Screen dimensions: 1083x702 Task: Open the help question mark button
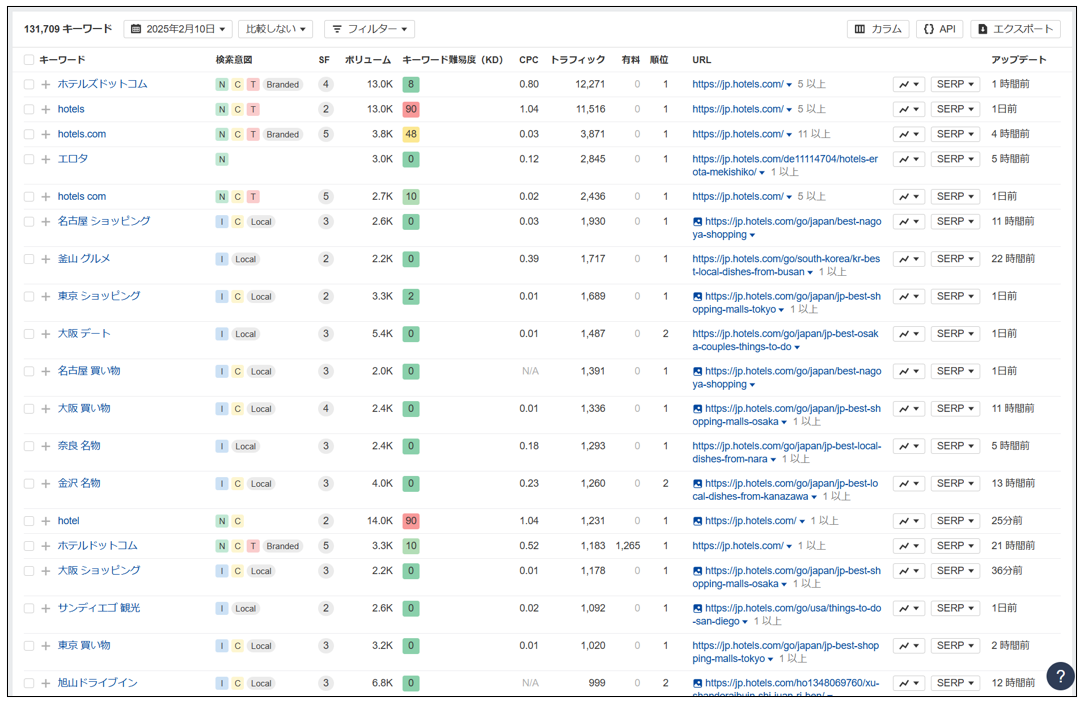(1060, 676)
